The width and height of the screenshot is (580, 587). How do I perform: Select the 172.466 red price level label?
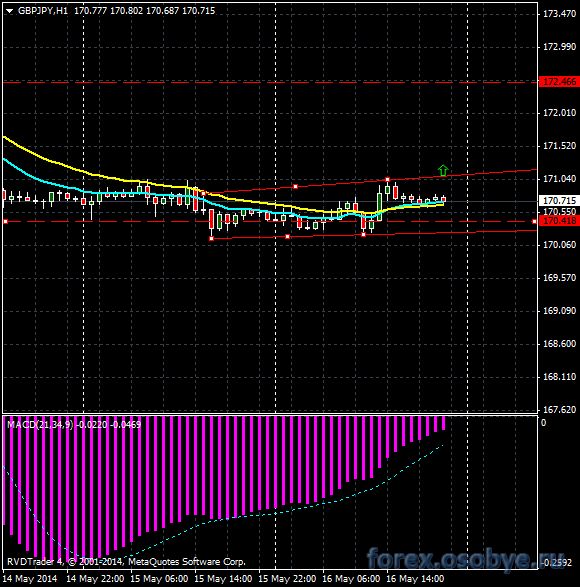pos(559,81)
